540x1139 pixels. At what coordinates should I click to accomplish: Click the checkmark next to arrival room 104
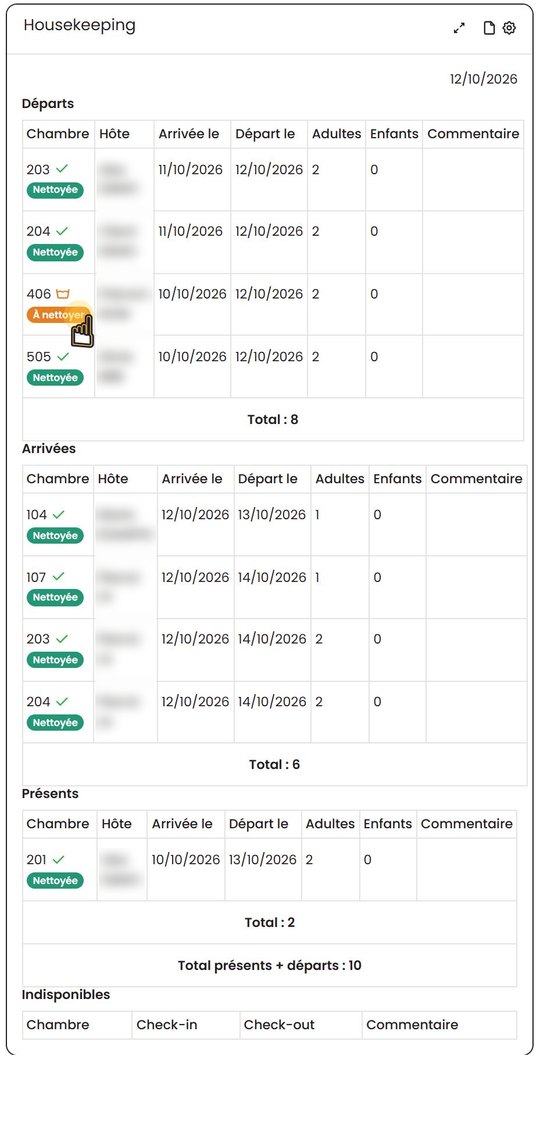coord(58,514)
